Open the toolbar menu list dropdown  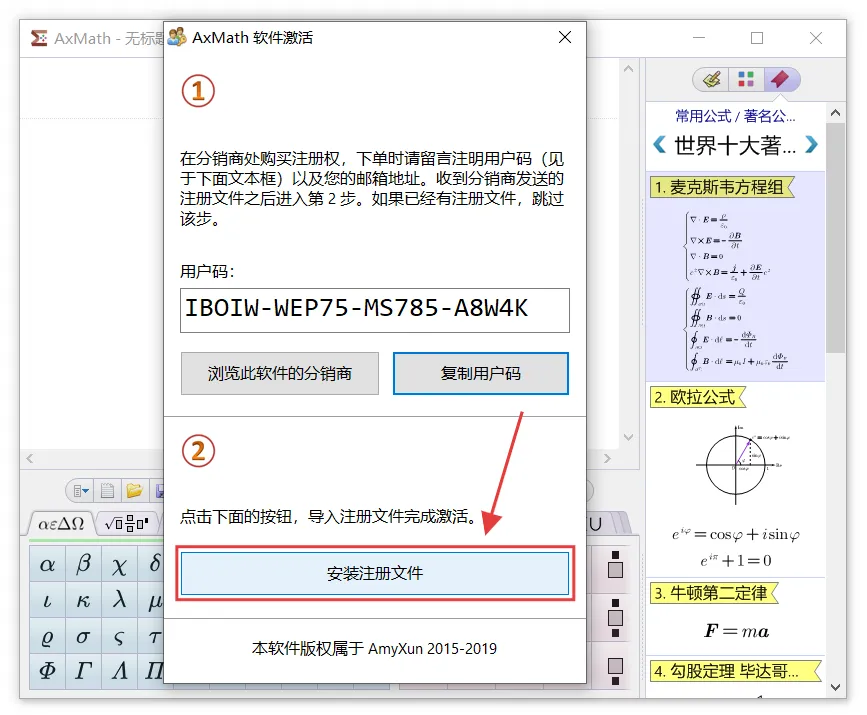[x=81, y=490]
